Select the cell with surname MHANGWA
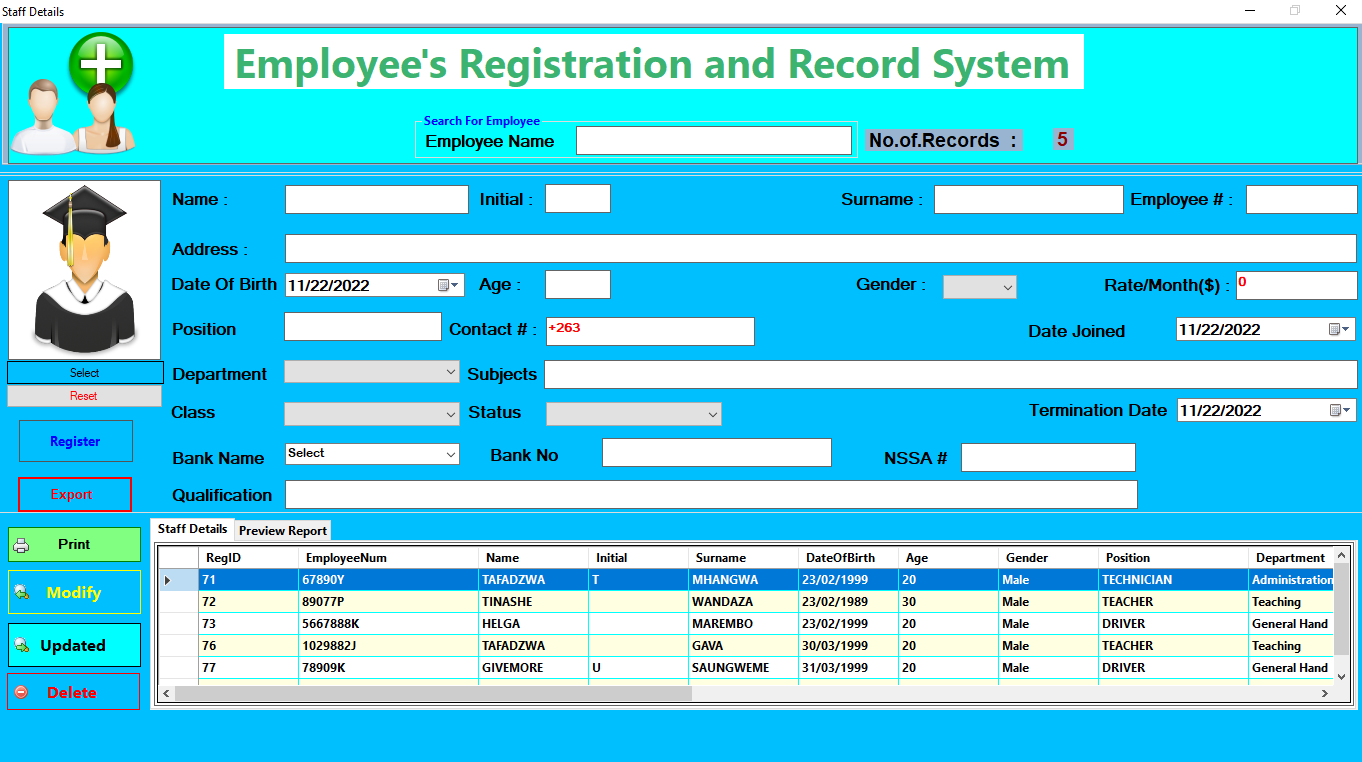This screenshot has height=762, width=1362. 743,580
